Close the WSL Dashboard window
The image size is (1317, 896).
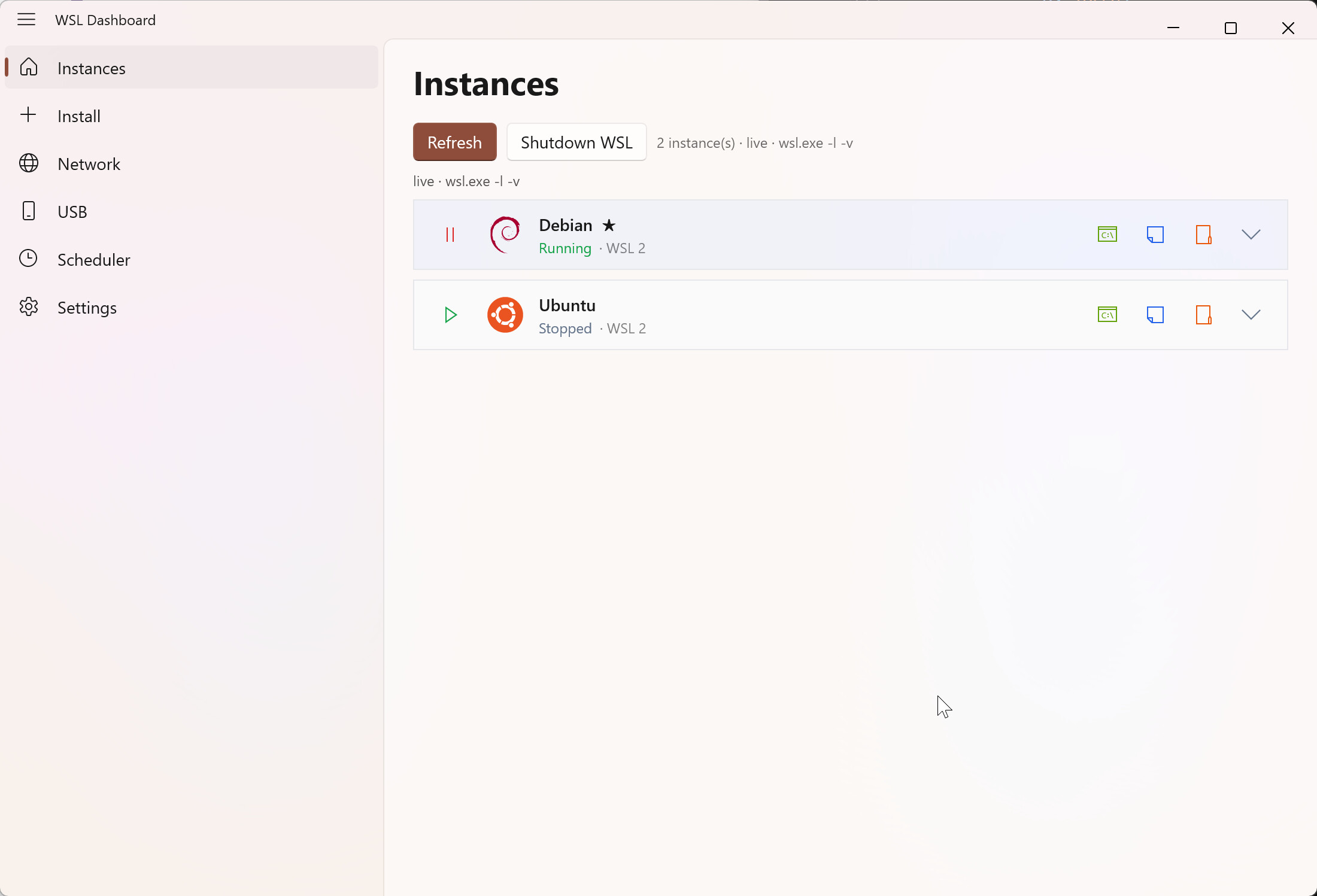(x=1288, y=28)
